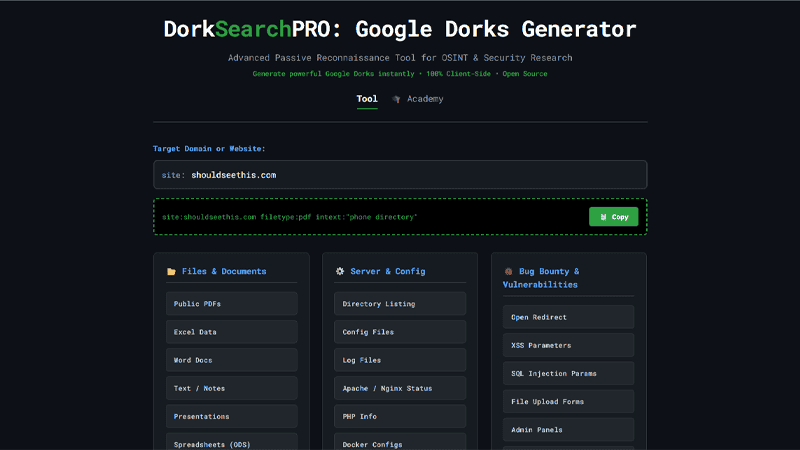Click the bug icon beside Bug Bounty

(x=508, y=271)
